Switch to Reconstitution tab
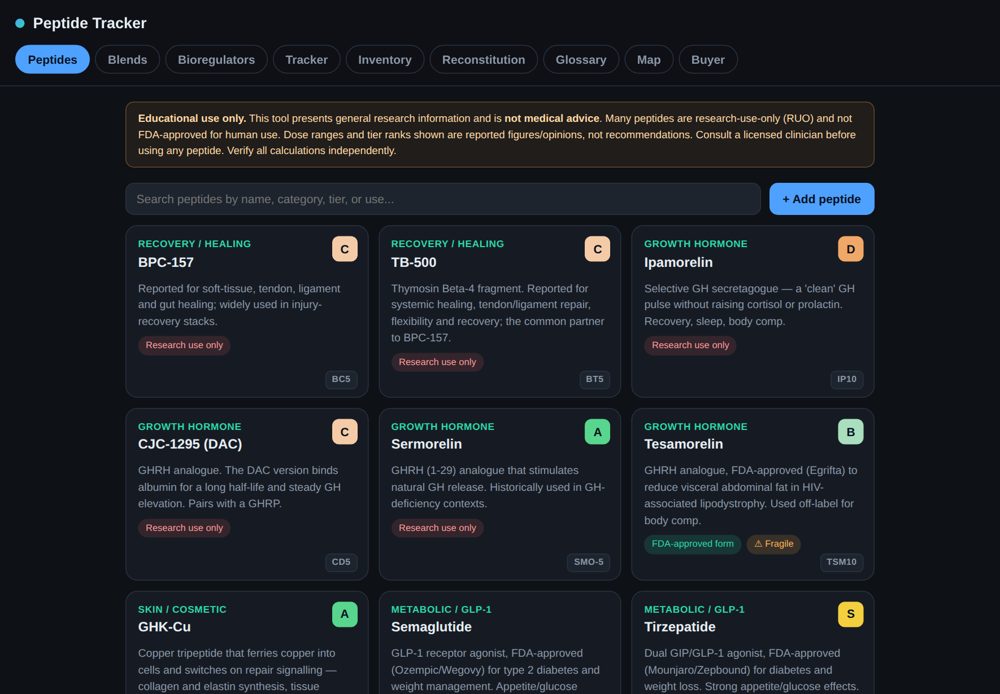 click(483, 59)
